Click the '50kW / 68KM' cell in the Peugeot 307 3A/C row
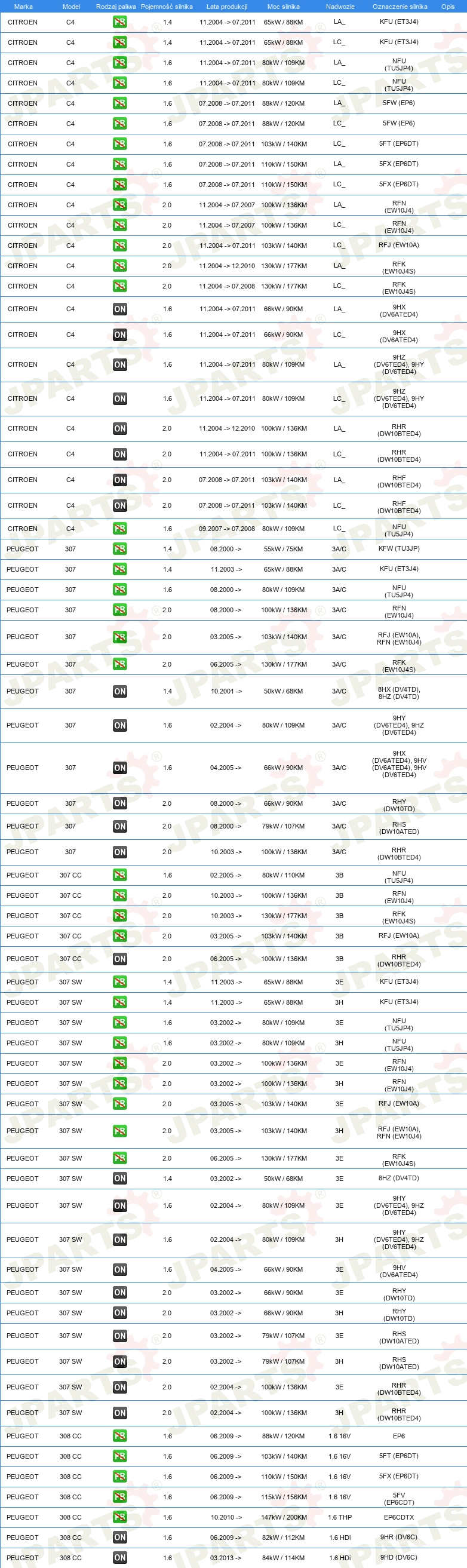The image size is (467, 1568). point(283,692)
